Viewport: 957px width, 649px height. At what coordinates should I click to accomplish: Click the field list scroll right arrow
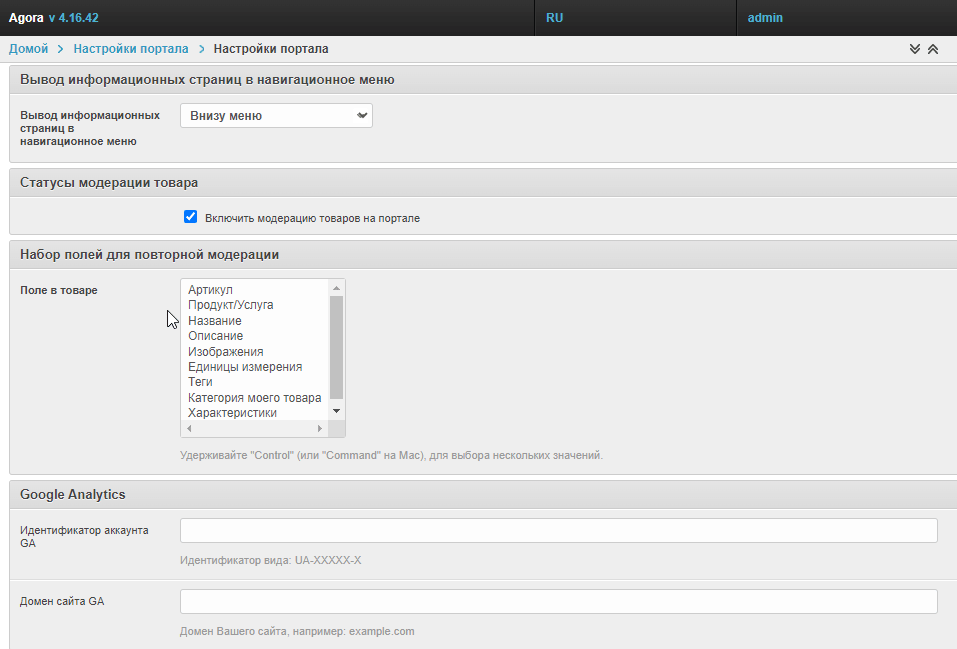point(320,428)
